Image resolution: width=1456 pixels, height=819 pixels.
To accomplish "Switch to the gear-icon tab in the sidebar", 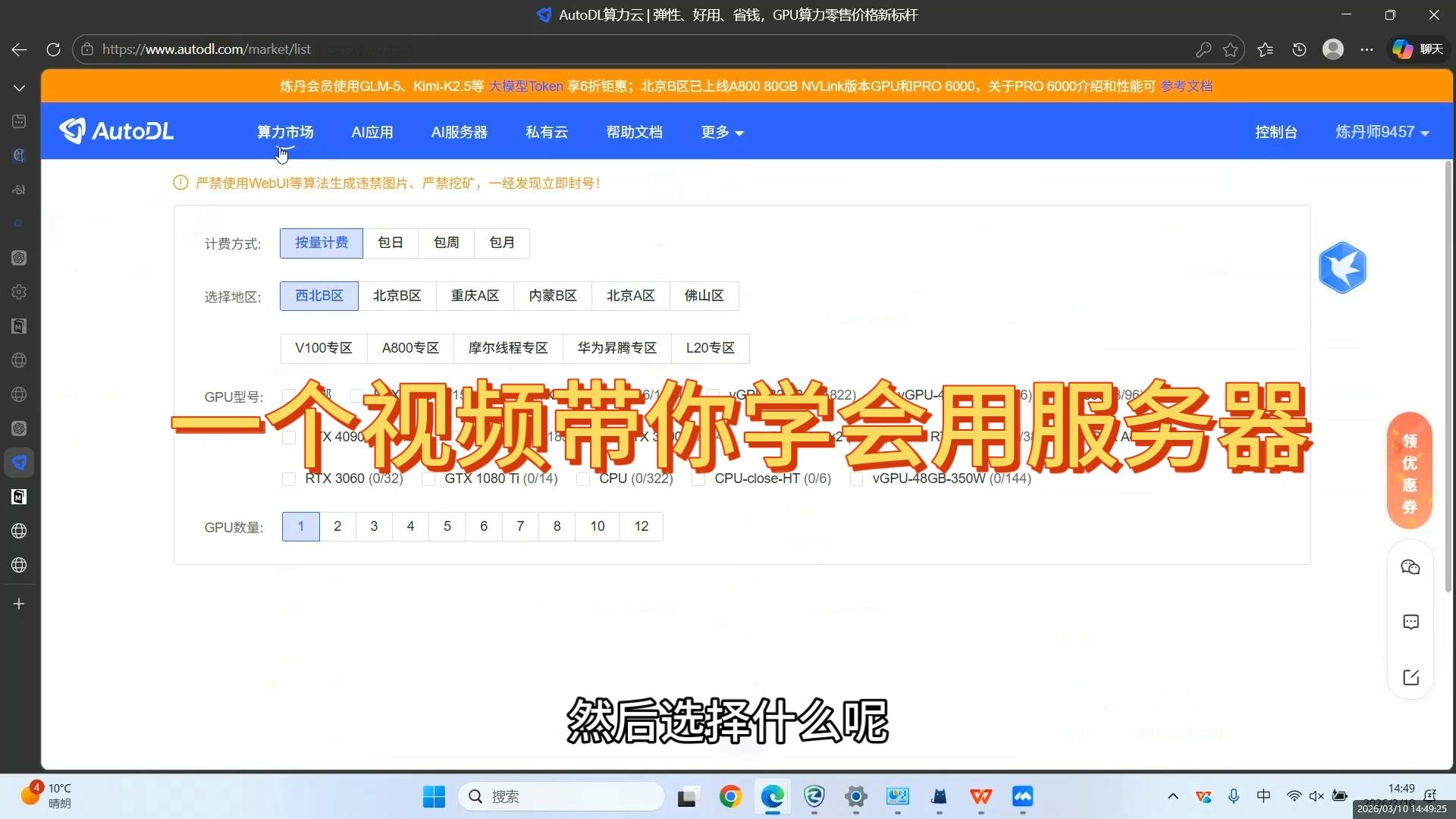I will coord(19,292).
